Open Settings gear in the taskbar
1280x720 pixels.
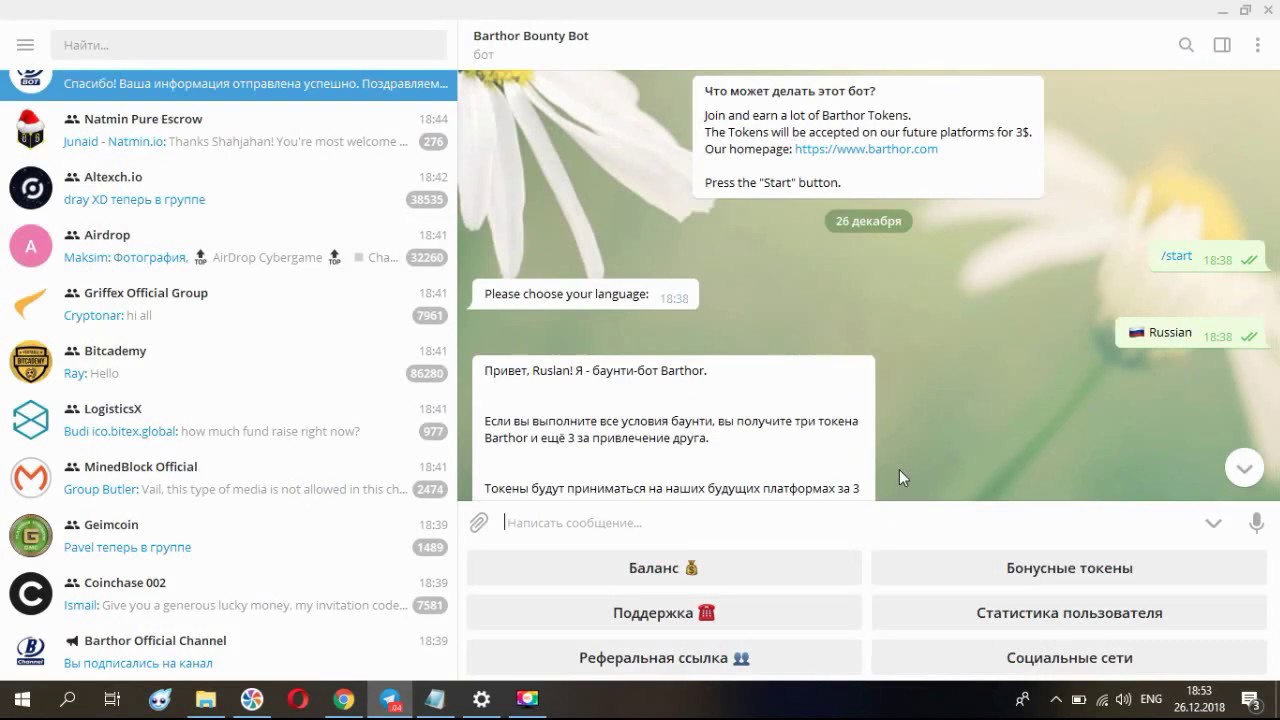point(482,700)
